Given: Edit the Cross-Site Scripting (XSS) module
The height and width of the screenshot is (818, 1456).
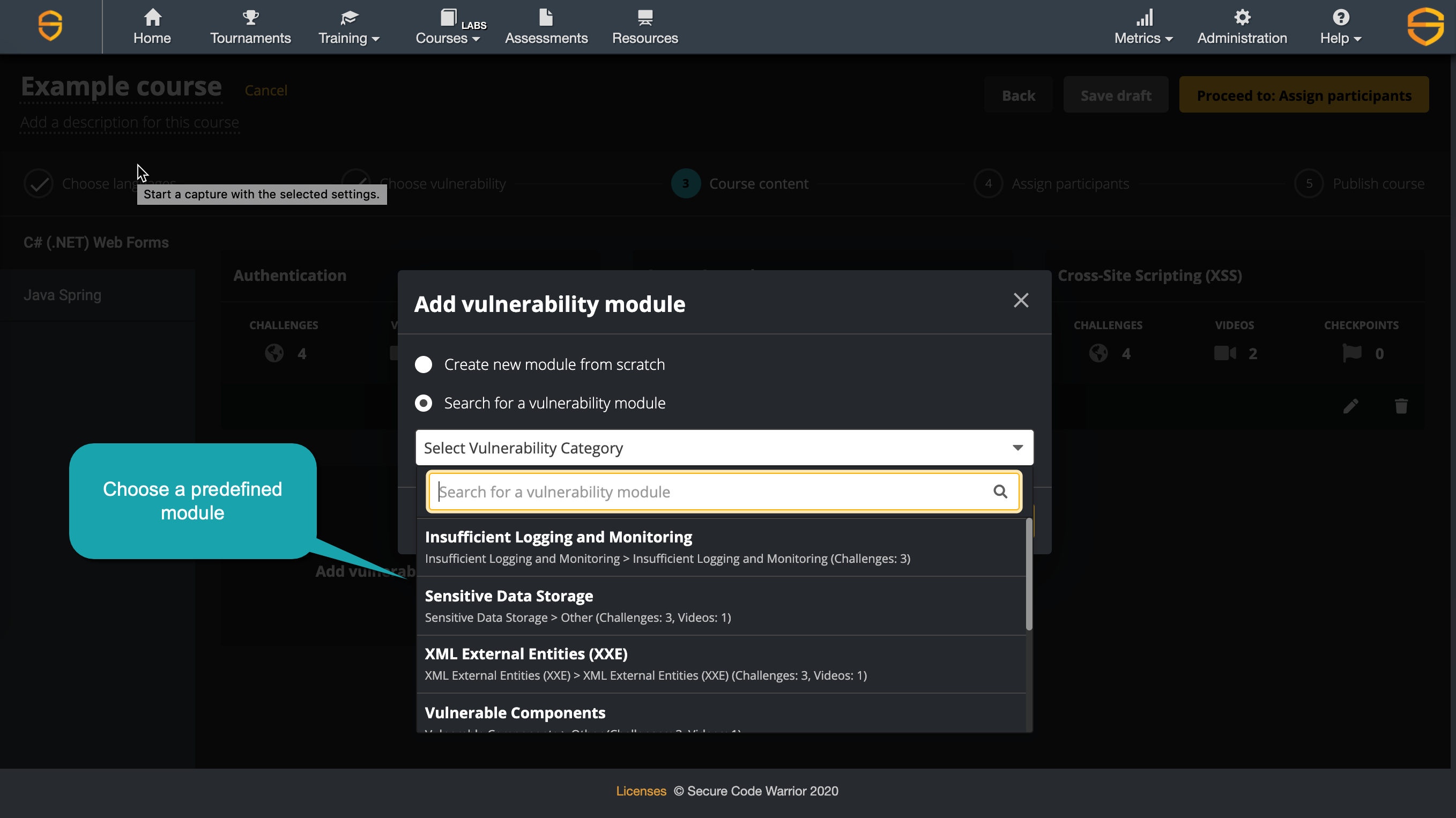Looking at the screenshot, I should click(x=1351, y=406).
